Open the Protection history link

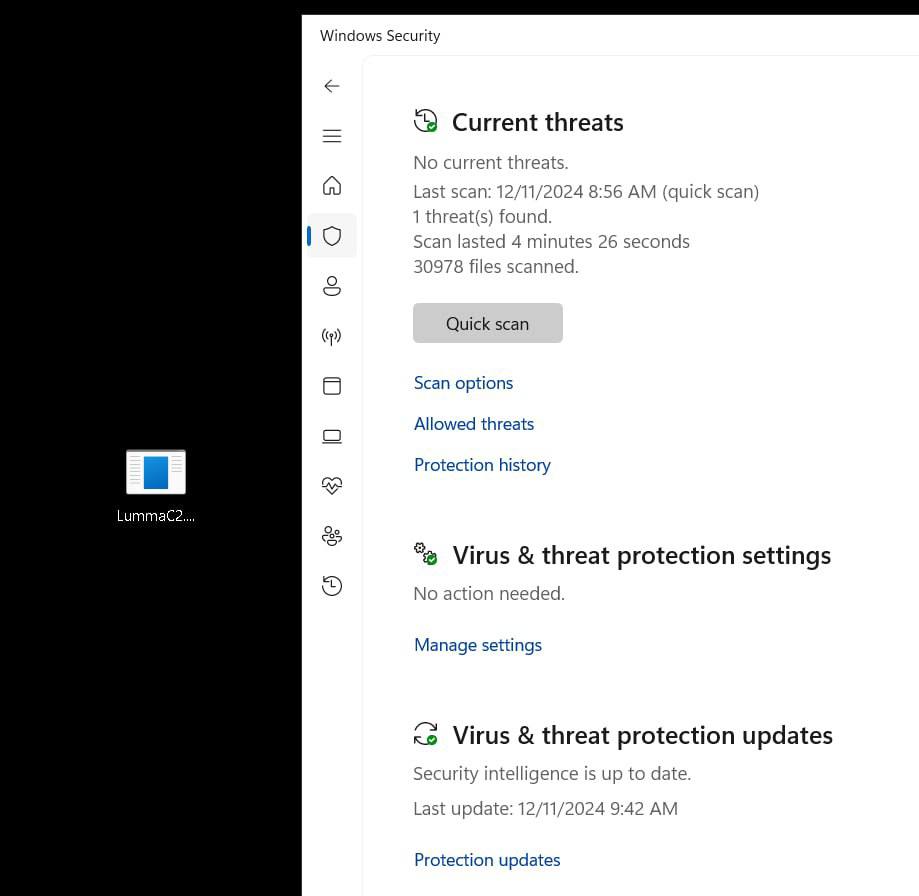(482, 465)
